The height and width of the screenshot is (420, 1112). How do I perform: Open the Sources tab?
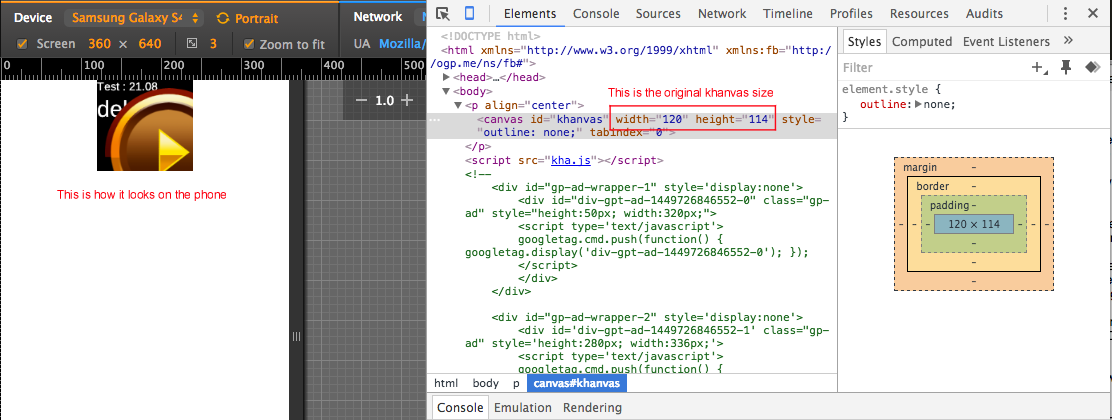(658, 13)
